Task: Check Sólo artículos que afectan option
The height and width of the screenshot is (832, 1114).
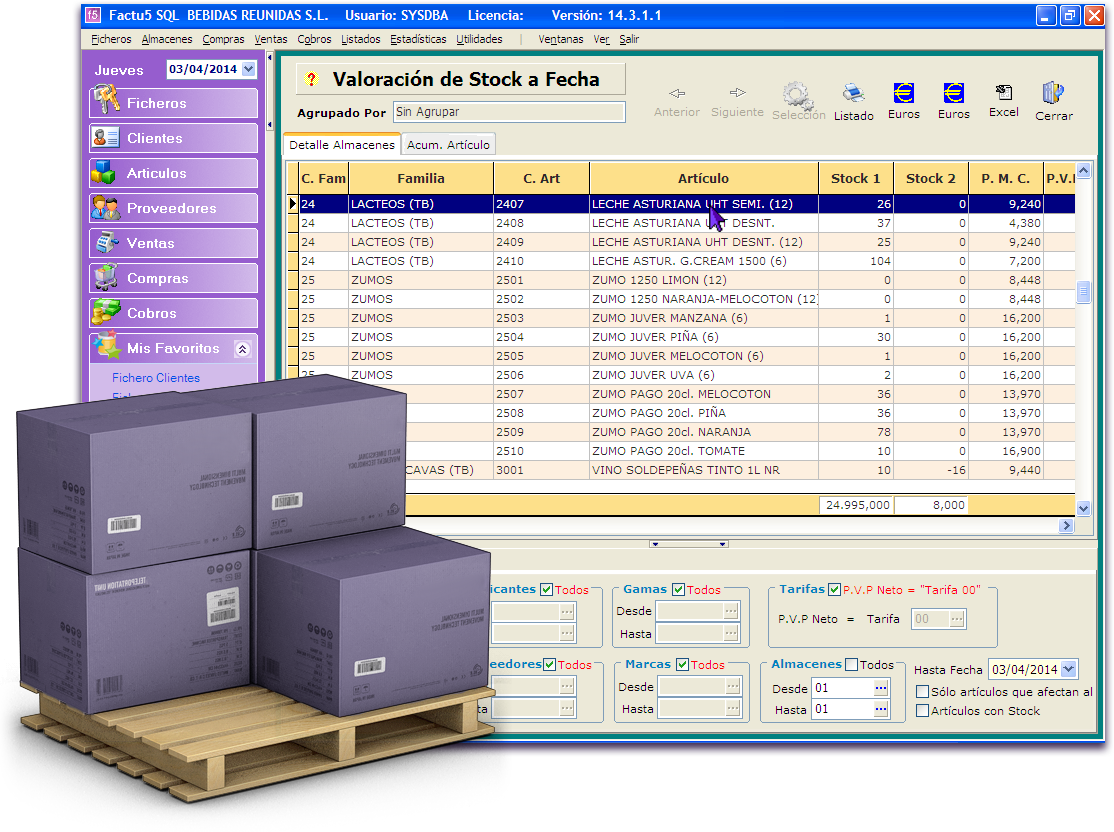Action: point(922,691)
